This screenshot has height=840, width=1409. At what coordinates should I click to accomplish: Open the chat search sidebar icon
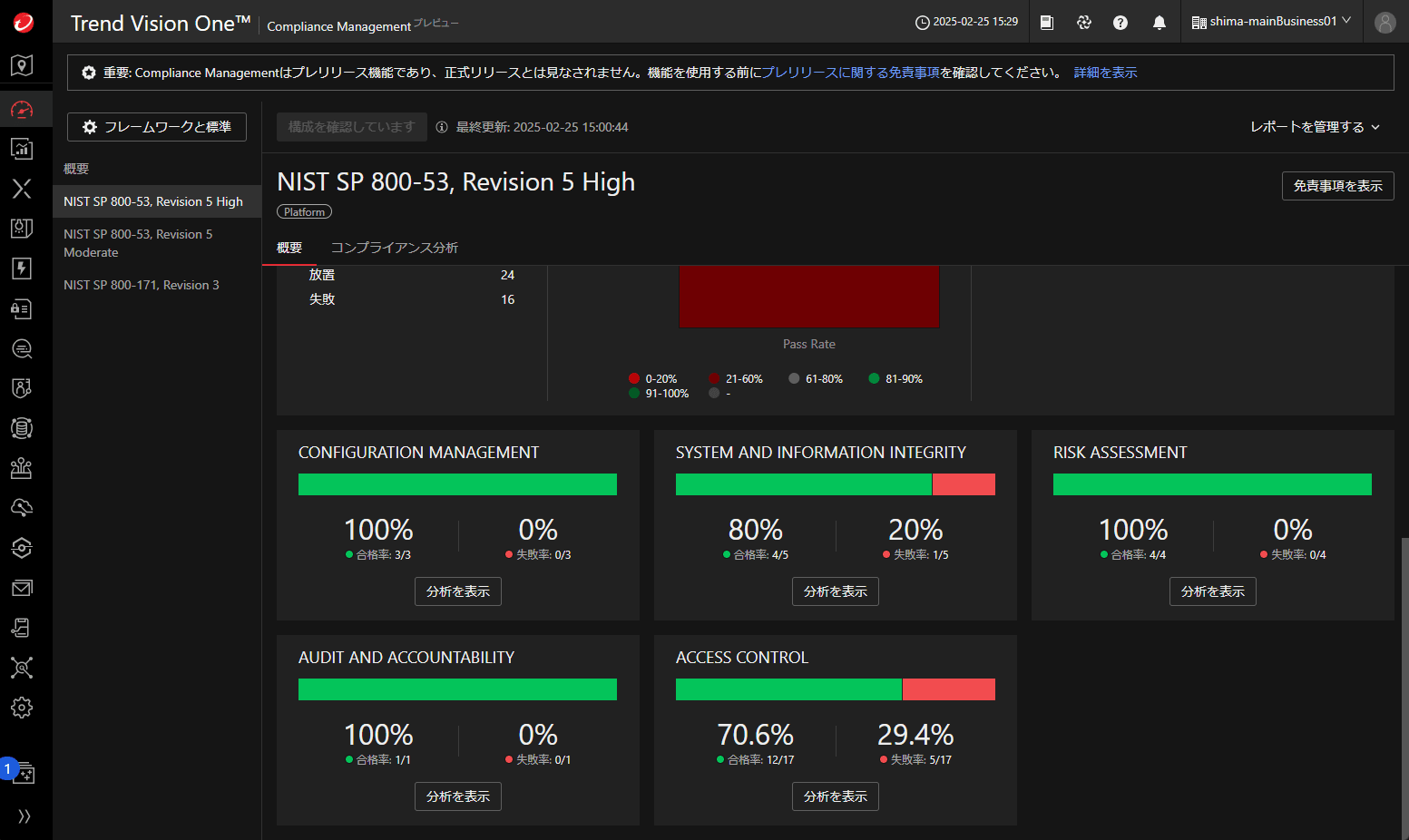pos(22,348)
